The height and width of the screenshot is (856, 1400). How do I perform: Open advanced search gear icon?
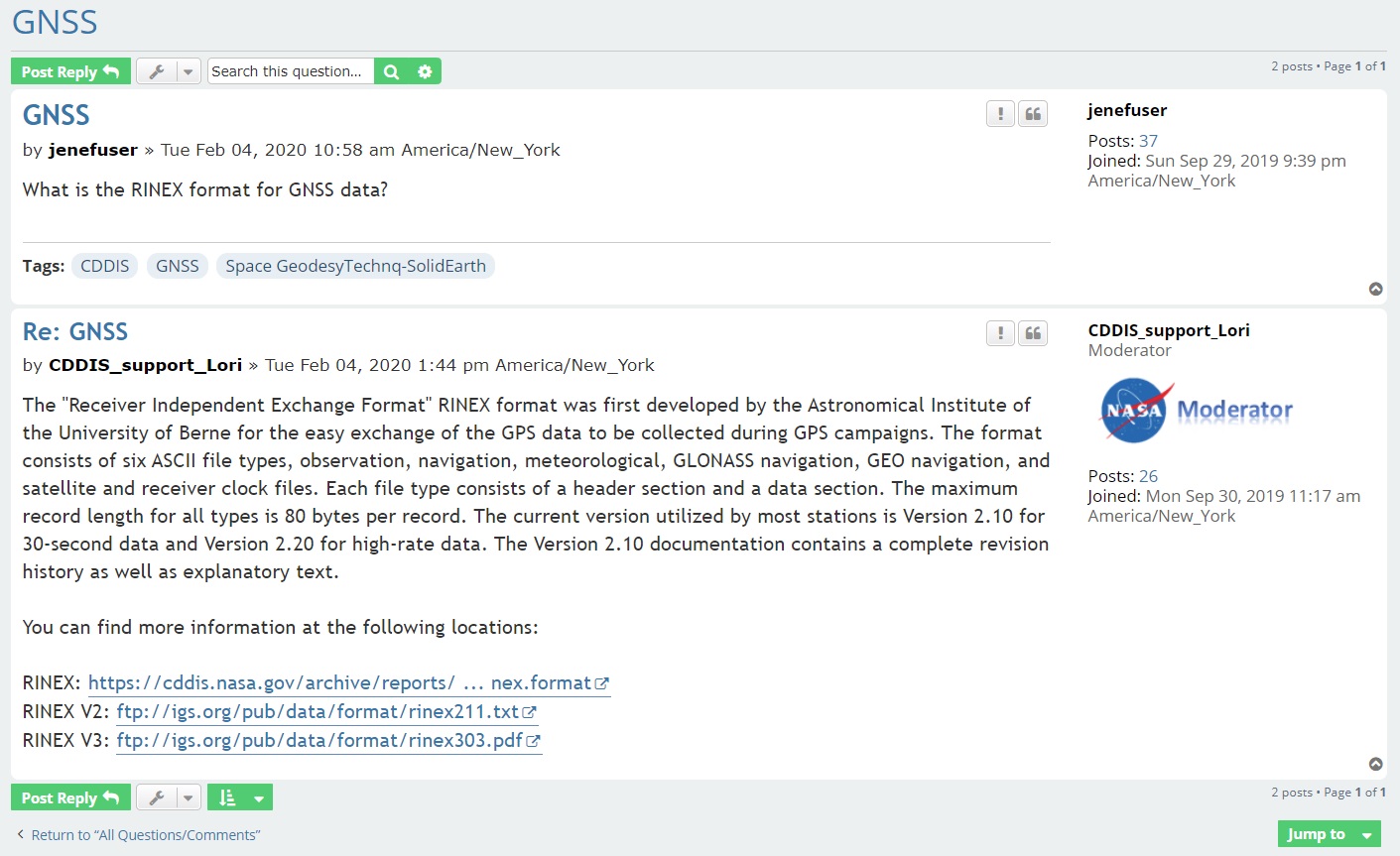(x=425, y=71)
